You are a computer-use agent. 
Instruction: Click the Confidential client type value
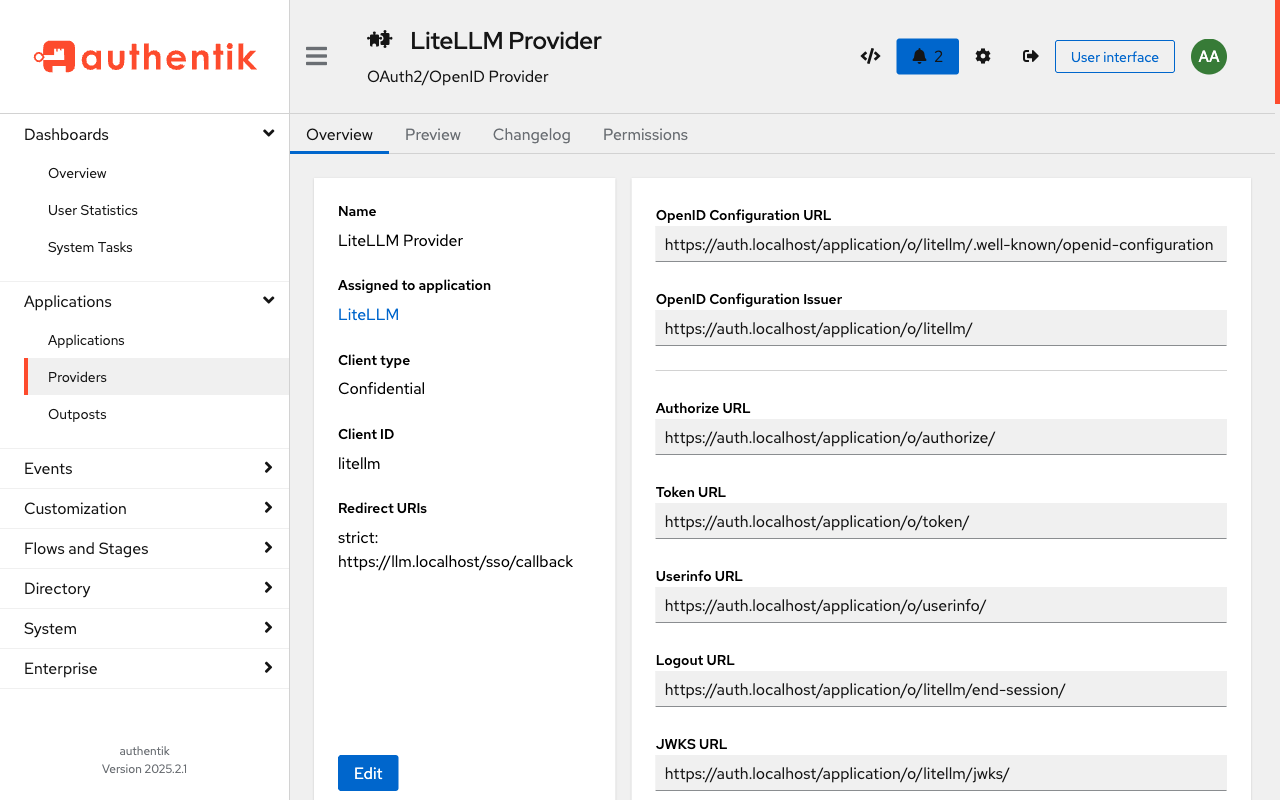pyautogui.click(x=381, y=388)
